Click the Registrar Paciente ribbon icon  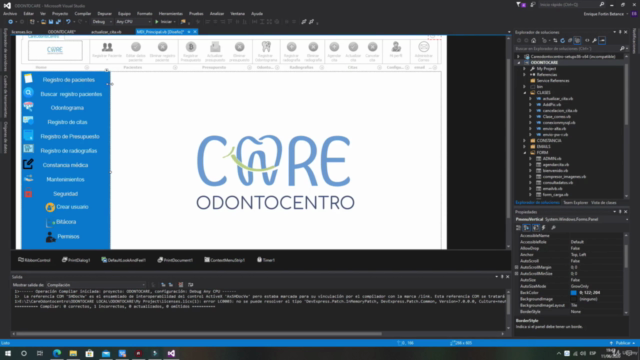click(x=107, y=47)
